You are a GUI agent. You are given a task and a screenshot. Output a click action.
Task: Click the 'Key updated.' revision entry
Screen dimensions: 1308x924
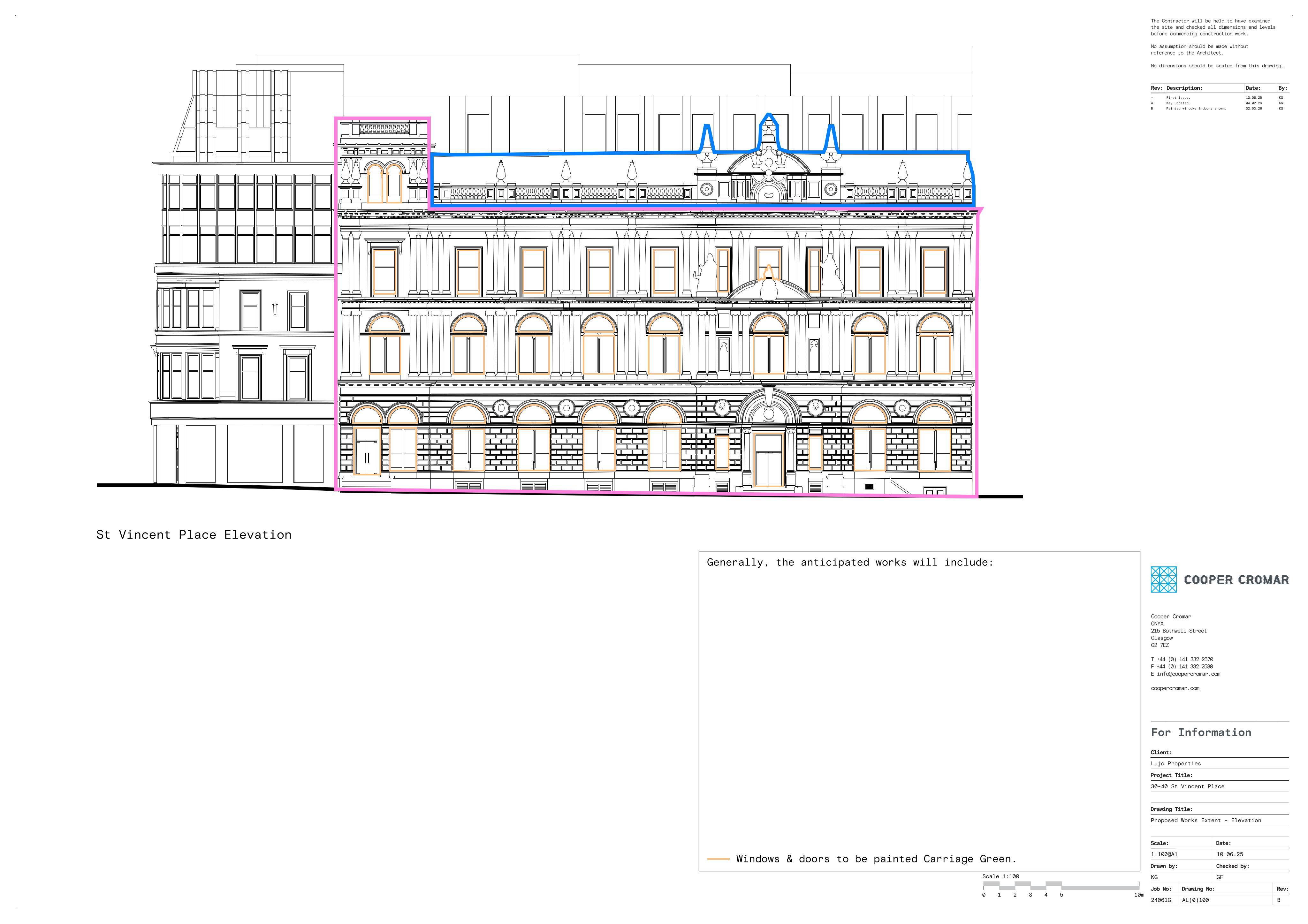coord(1177,103)
